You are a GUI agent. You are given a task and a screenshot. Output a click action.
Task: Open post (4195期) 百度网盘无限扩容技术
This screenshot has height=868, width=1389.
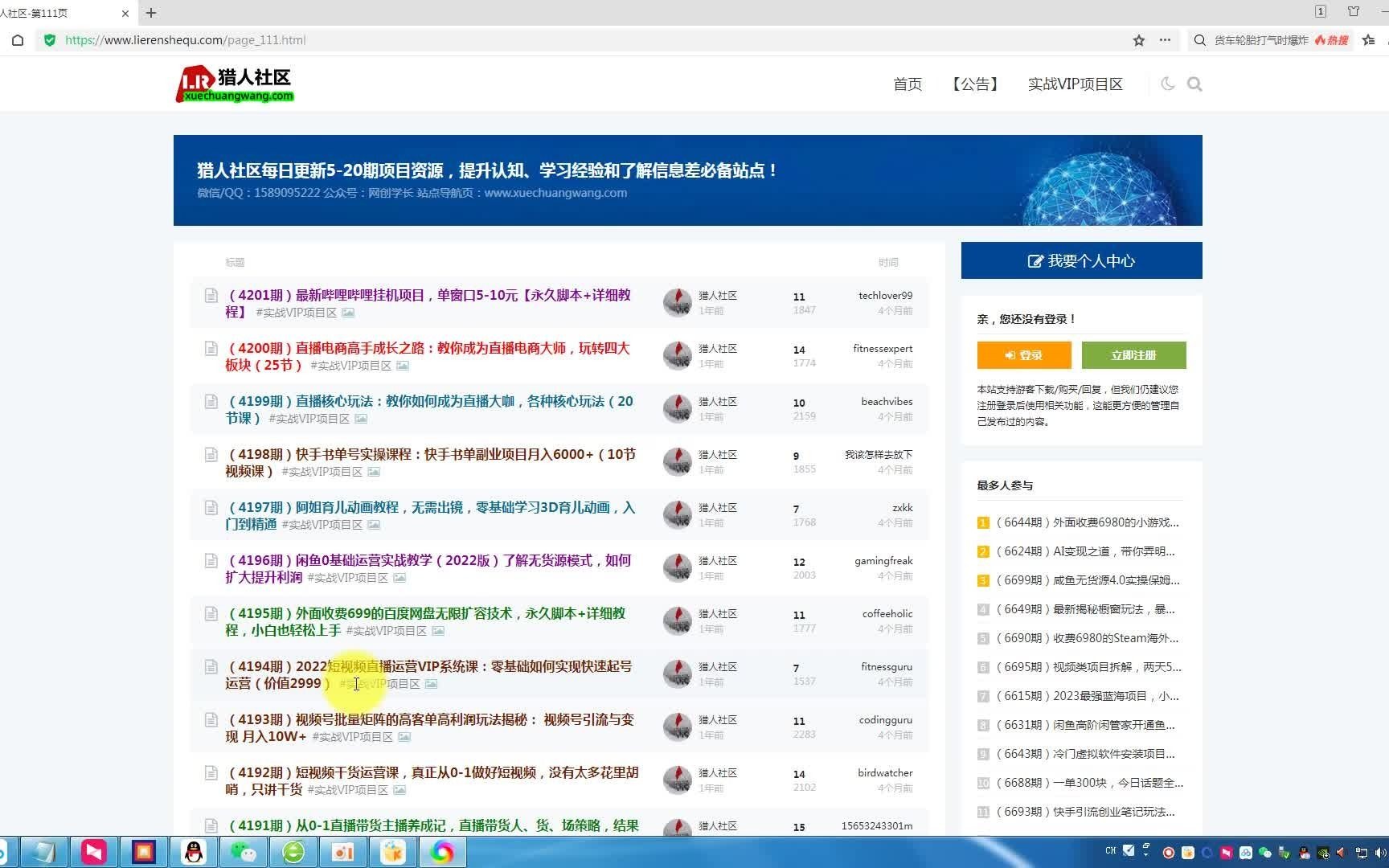(x=426, y=621)
